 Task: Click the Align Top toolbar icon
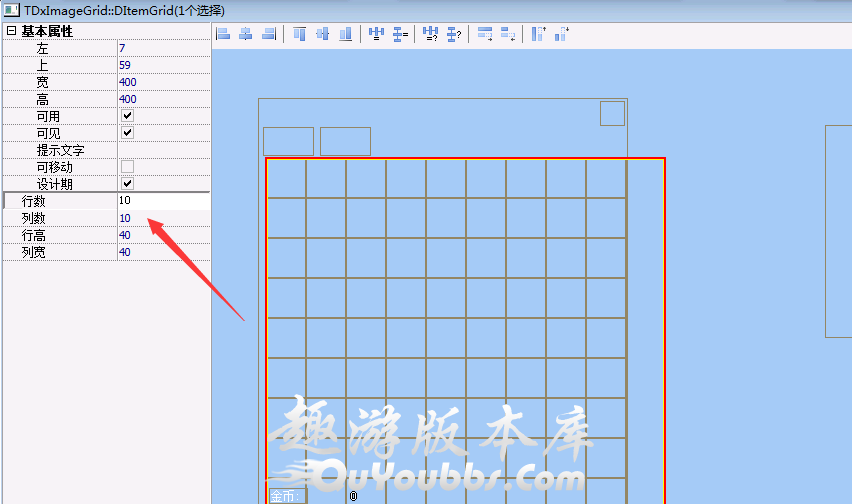point(299,34)
